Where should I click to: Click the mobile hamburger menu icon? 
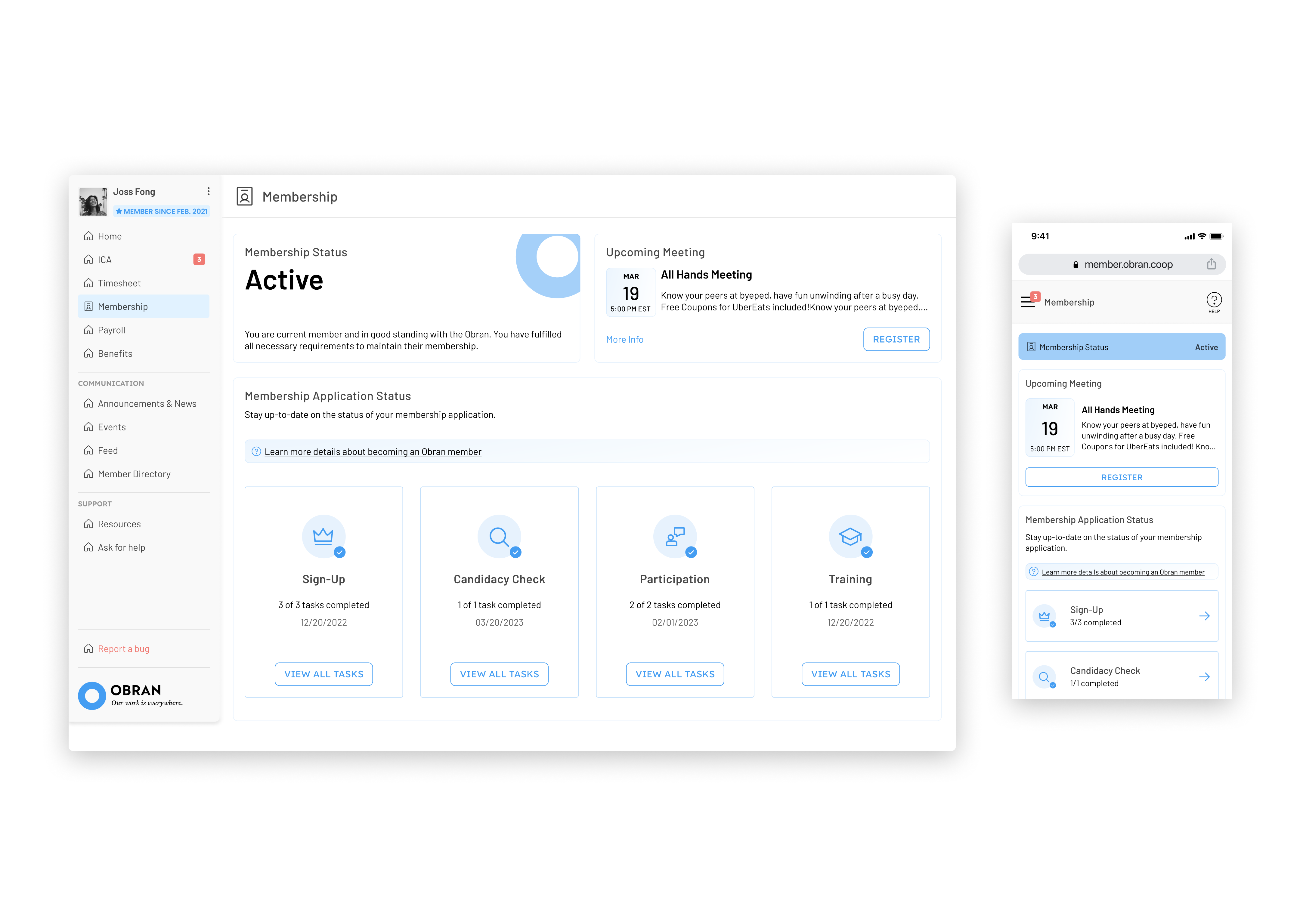(x=1028, y=302)
